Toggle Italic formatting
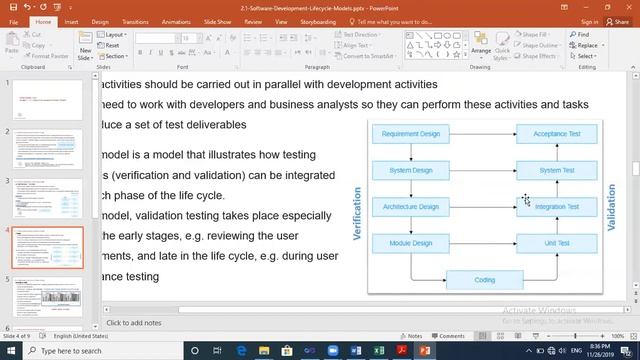The width and height of the screenshot is (640, 360). coord(150,53)
